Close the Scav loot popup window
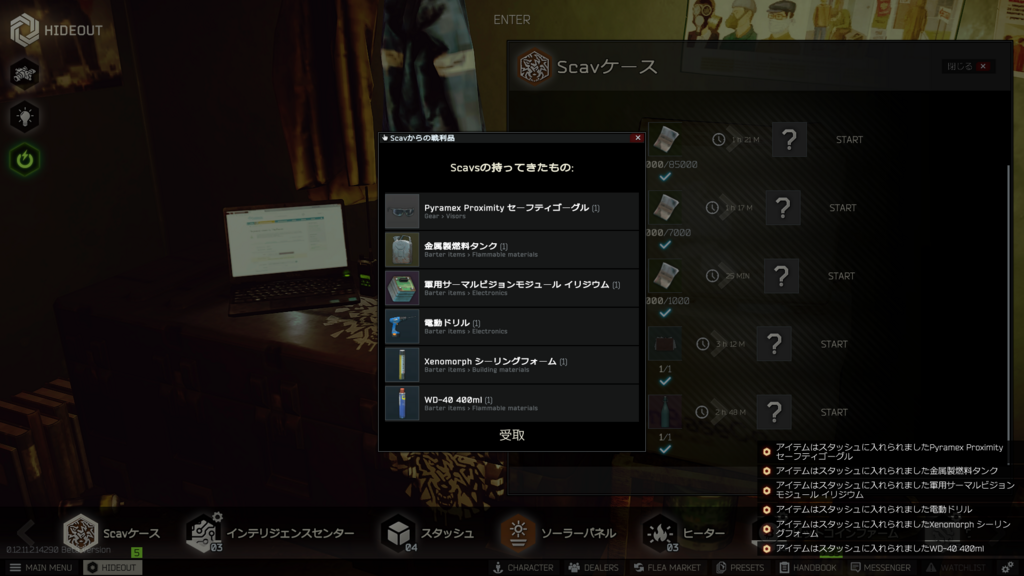 coord(638,138)
